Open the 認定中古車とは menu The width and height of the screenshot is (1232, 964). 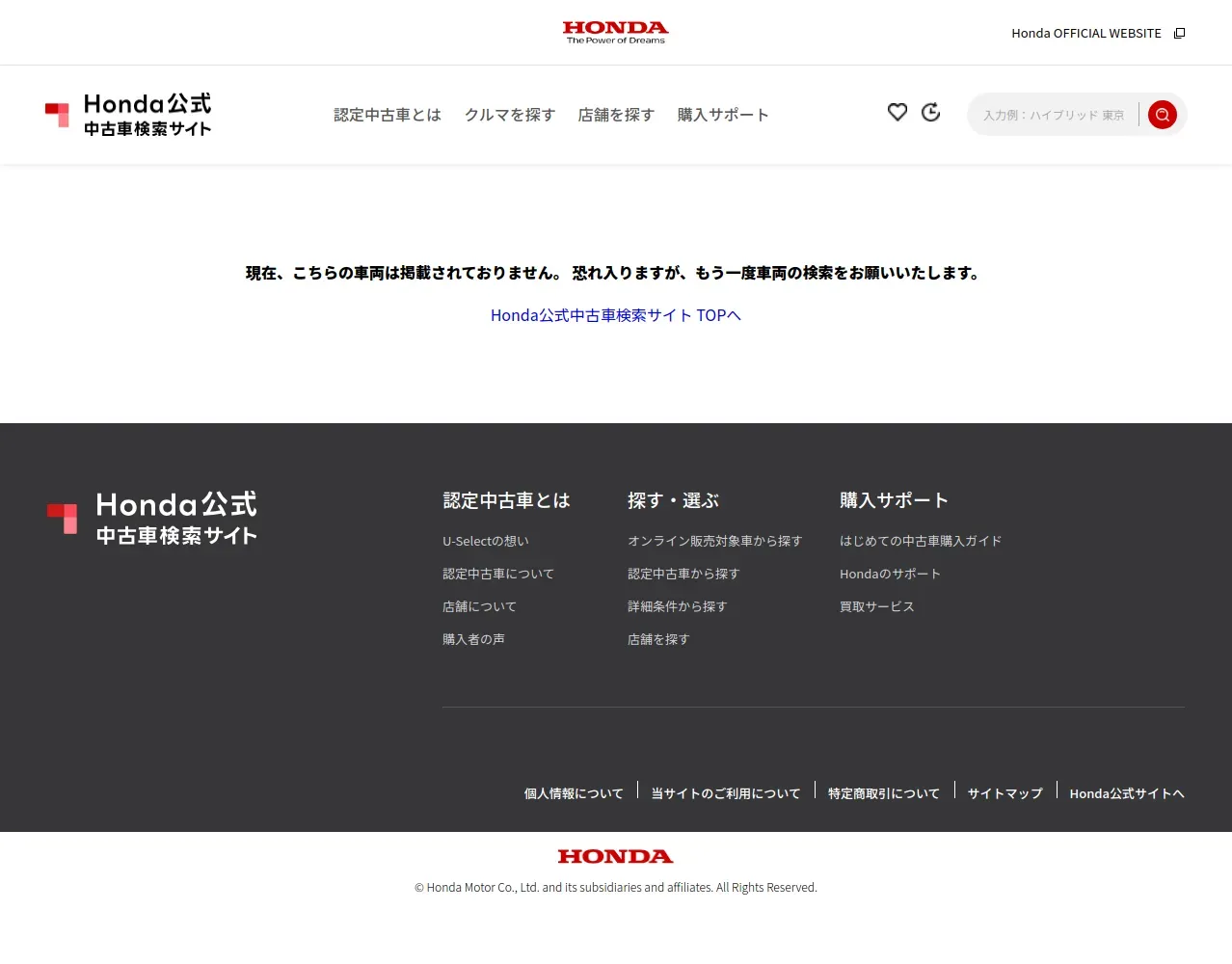coord(388,115)
